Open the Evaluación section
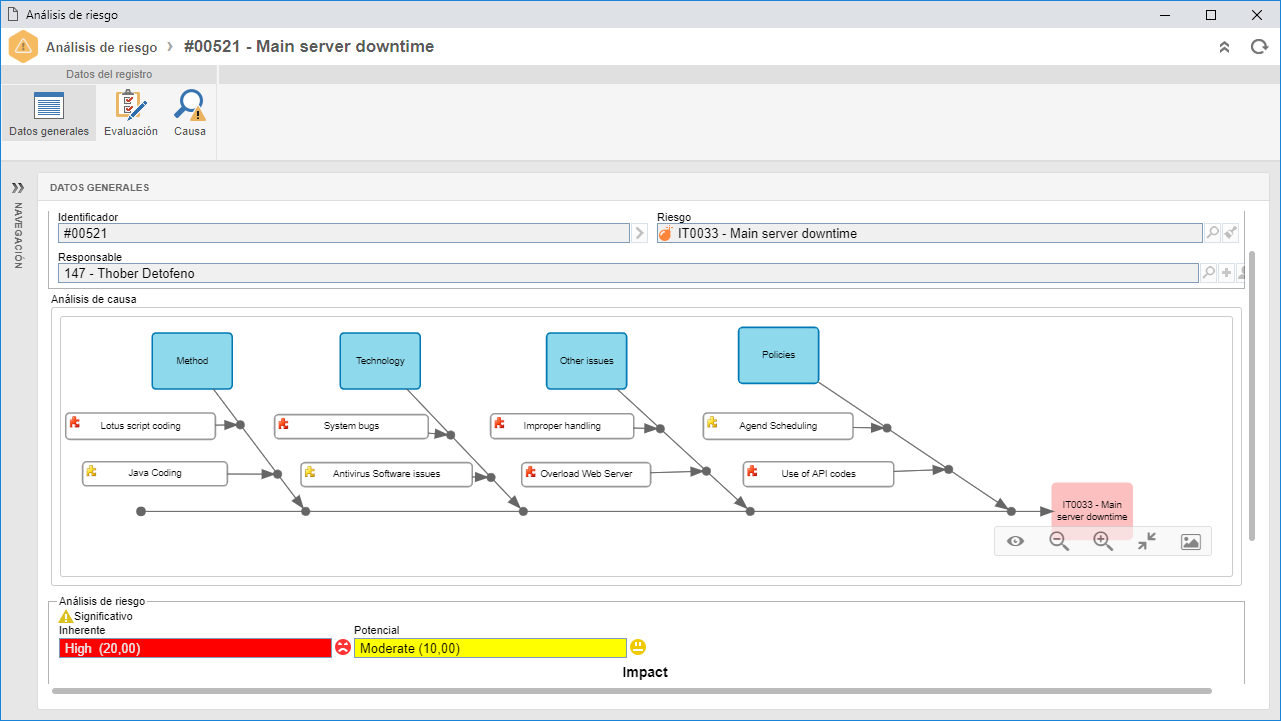The height and width of the screenshot is (721, 1281). (131, 113)
